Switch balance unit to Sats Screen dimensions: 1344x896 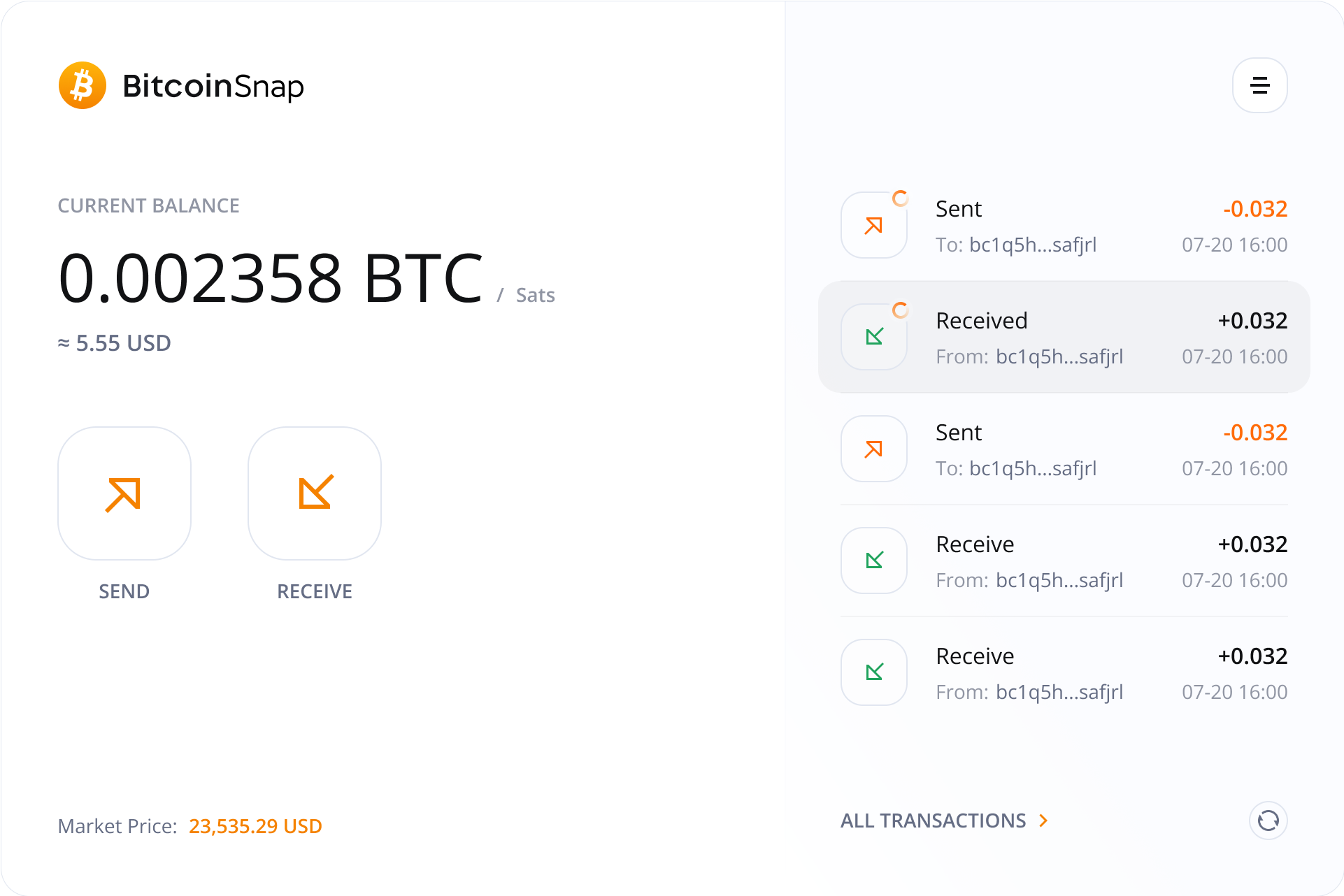pyautogui.click(x=535, y=296)
